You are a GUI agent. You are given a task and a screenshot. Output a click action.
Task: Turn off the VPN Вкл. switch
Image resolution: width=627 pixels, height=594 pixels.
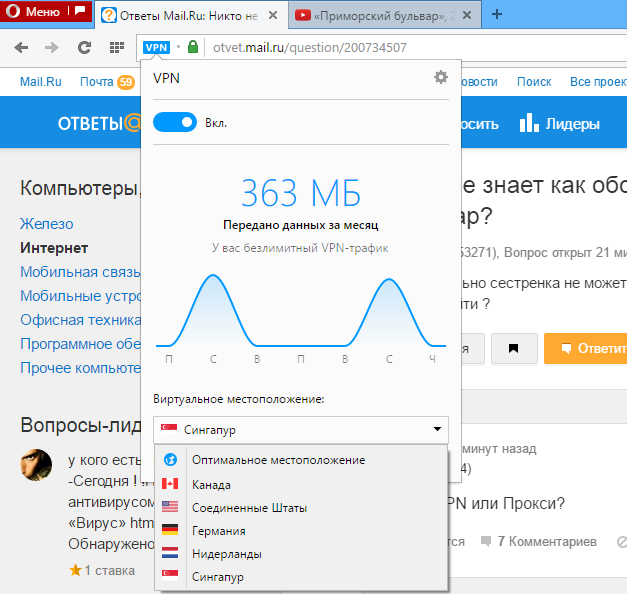pos(175,122)
